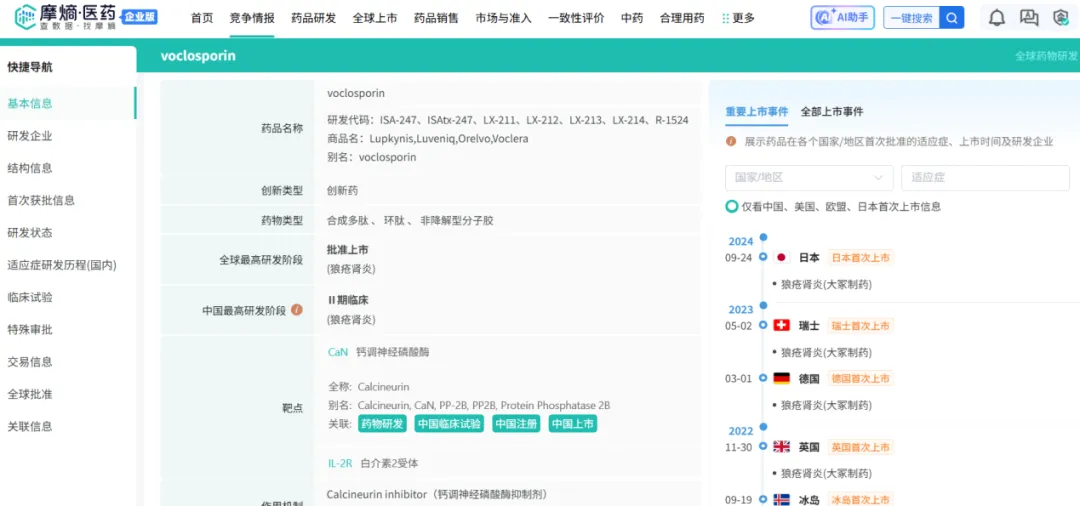Switch to the 全部上市事件 tab
The image size is (1080, 506).
coord(831,112)
